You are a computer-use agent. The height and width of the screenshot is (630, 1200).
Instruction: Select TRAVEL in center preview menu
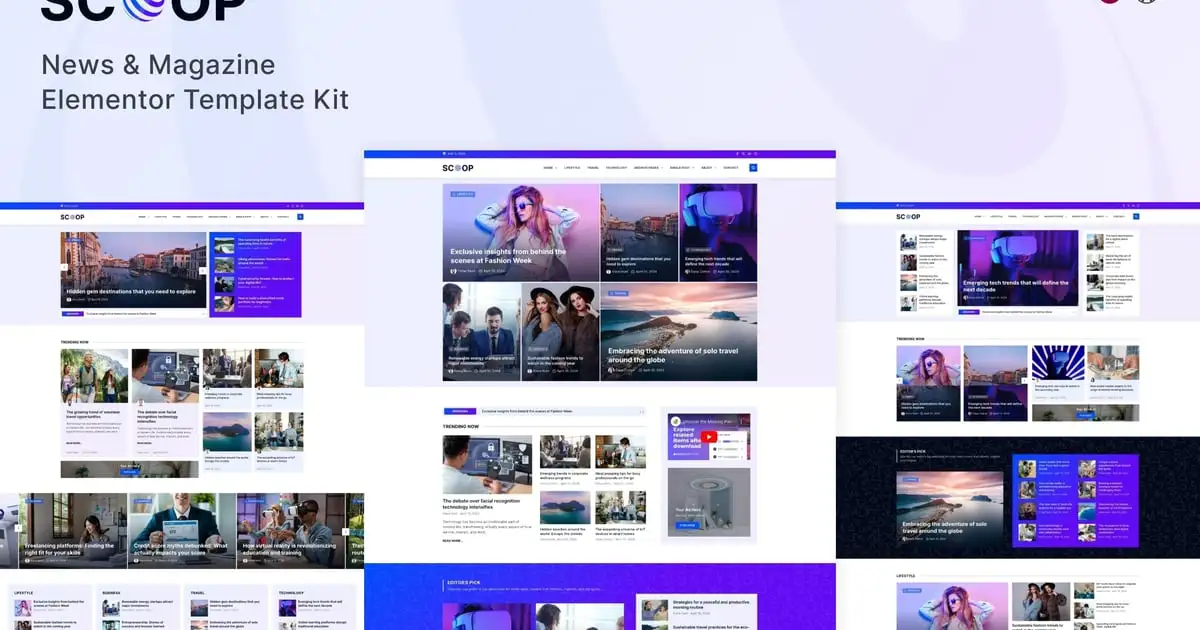(594, 168)
